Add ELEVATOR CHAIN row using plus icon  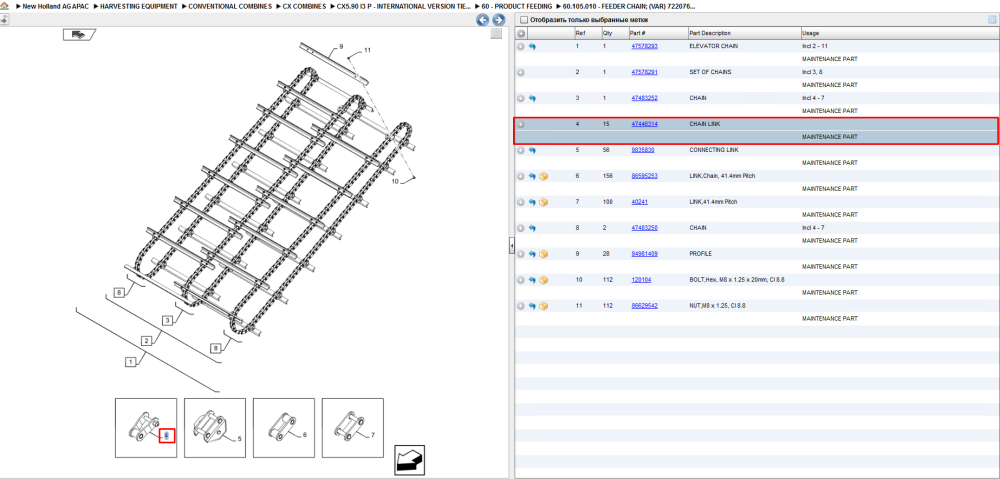(521, 47)
